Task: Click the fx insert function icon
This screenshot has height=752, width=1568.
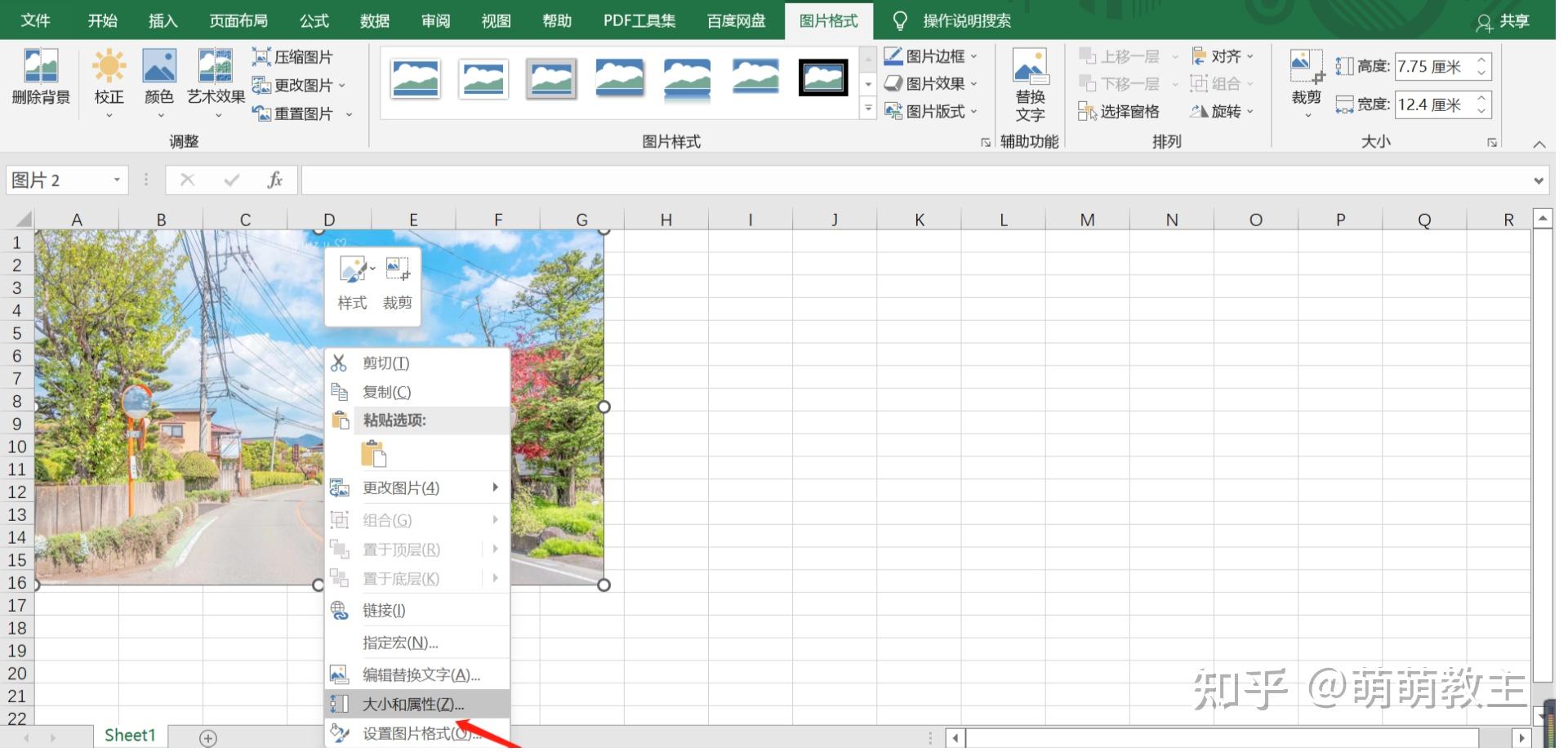Action: pyautogui.click(x=275, y=180)
